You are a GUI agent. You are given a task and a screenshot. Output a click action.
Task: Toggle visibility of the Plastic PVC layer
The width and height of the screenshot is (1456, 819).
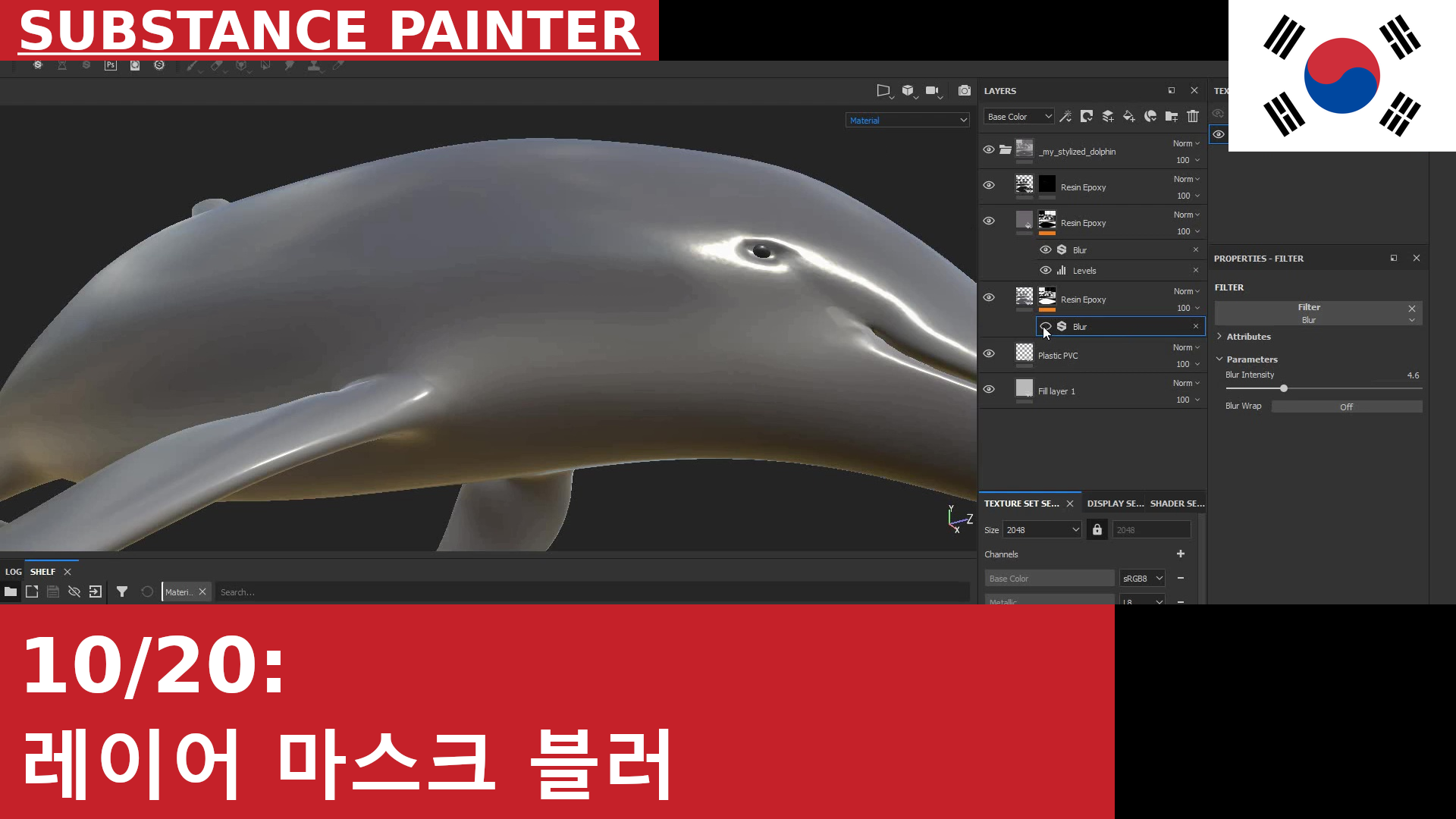(x=988, y=353)
